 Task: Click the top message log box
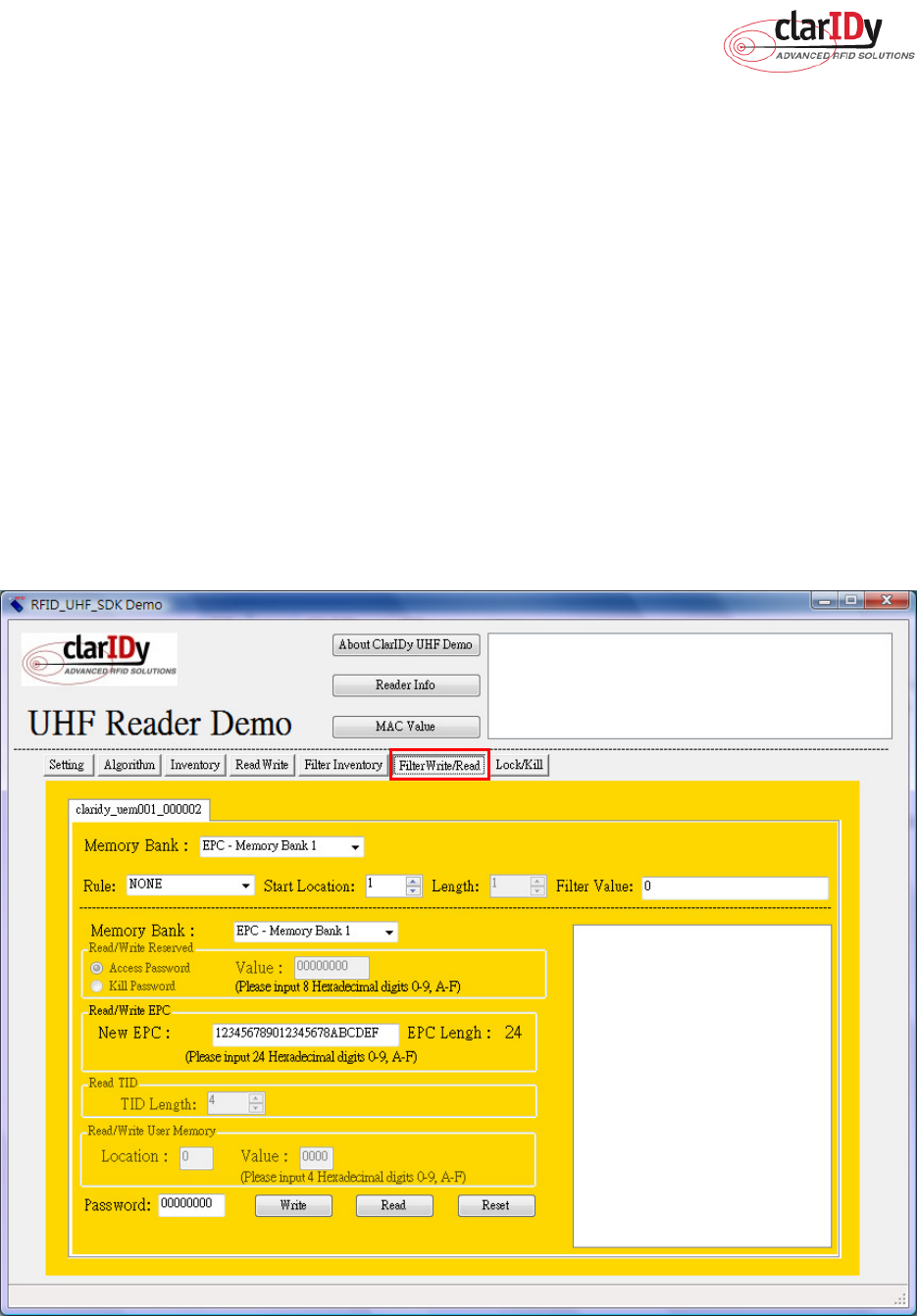[x=690, y=685]
